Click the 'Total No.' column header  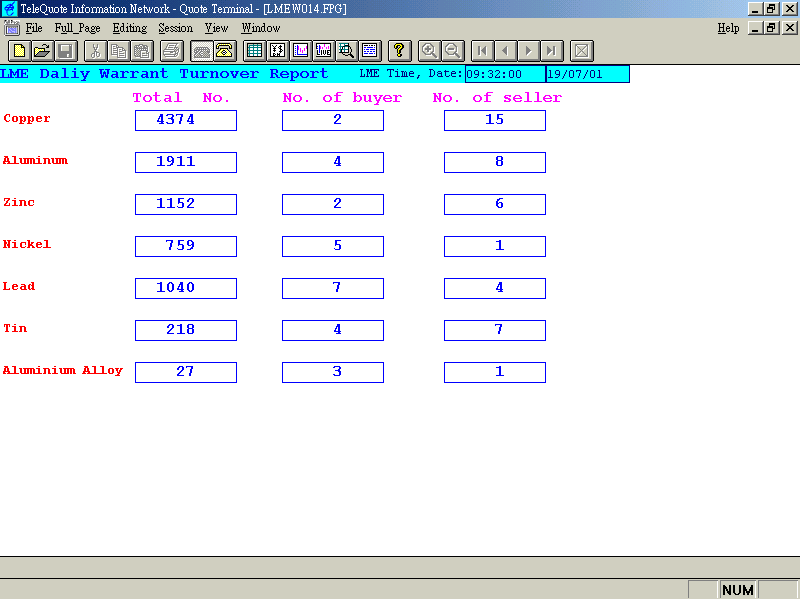pos(181,97)
